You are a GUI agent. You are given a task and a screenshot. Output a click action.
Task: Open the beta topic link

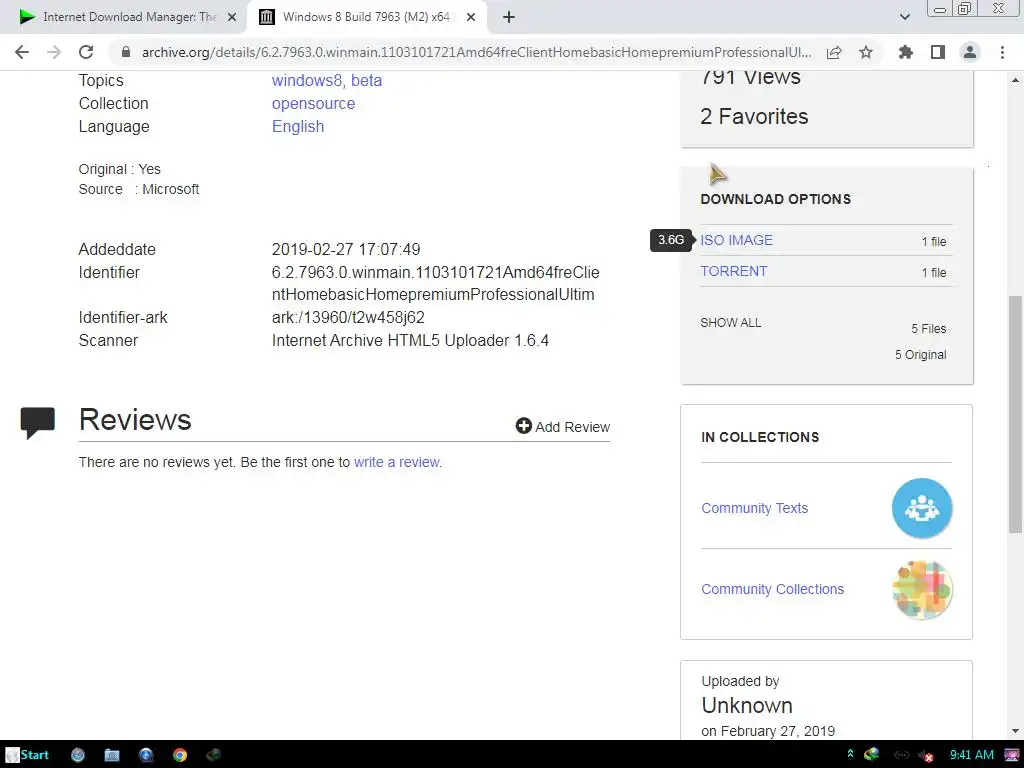click(x=366, y=80)
